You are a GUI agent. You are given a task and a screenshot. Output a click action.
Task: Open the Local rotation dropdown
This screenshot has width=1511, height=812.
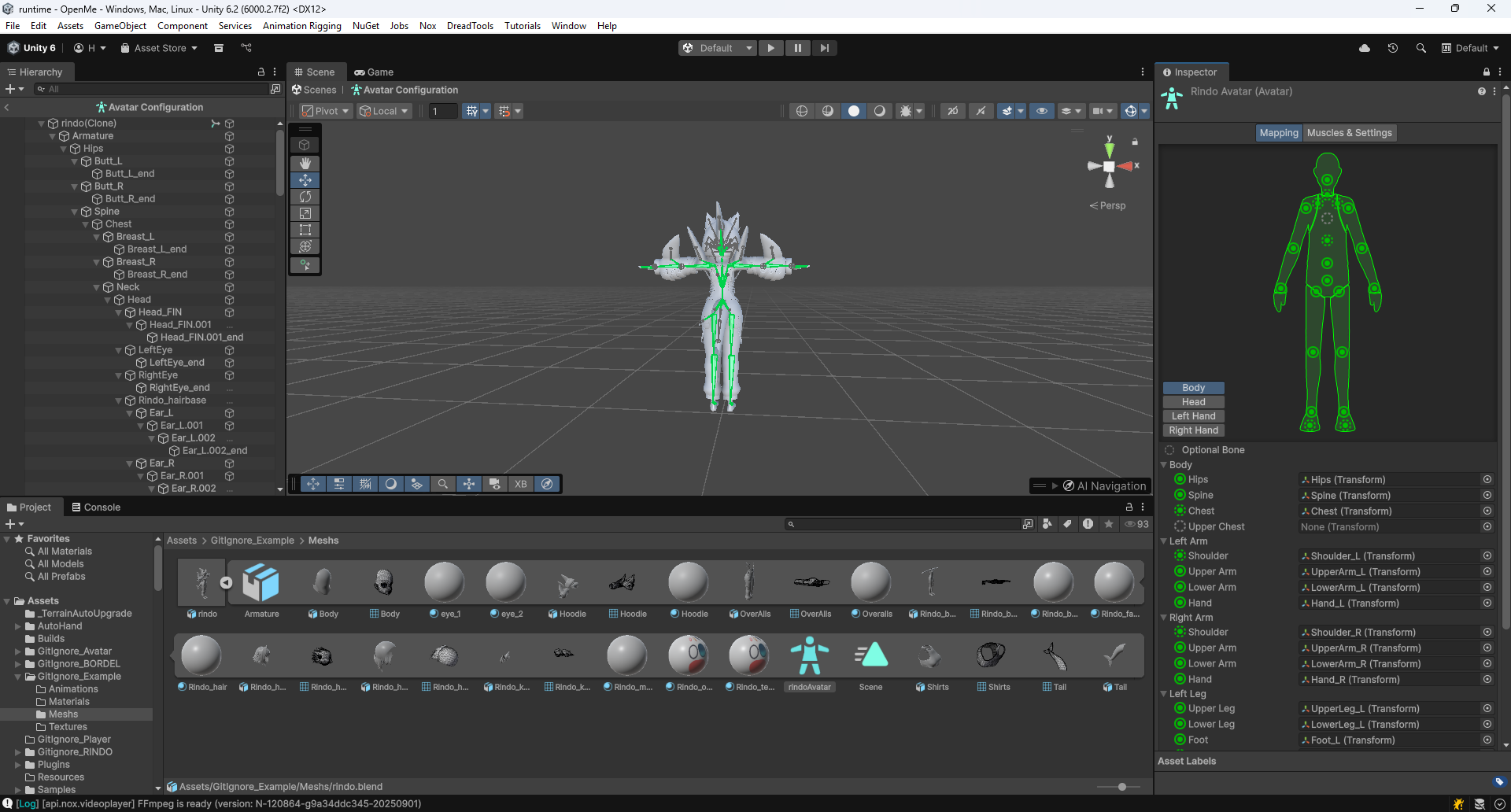(x=384, y=111)
